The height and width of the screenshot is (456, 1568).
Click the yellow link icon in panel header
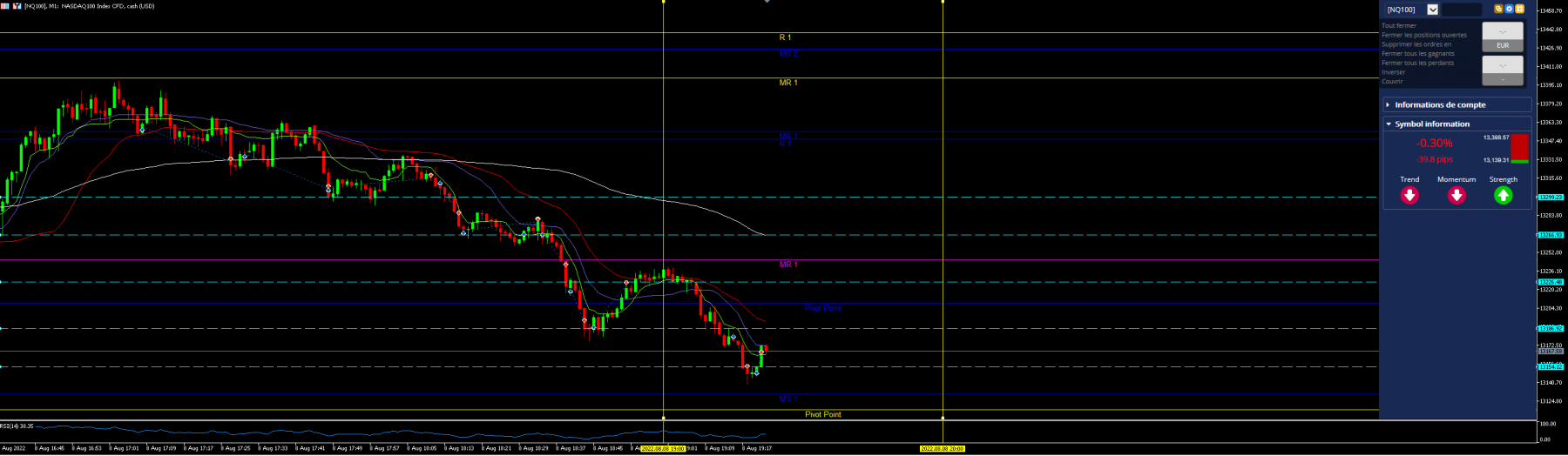tap(1498, 9)
